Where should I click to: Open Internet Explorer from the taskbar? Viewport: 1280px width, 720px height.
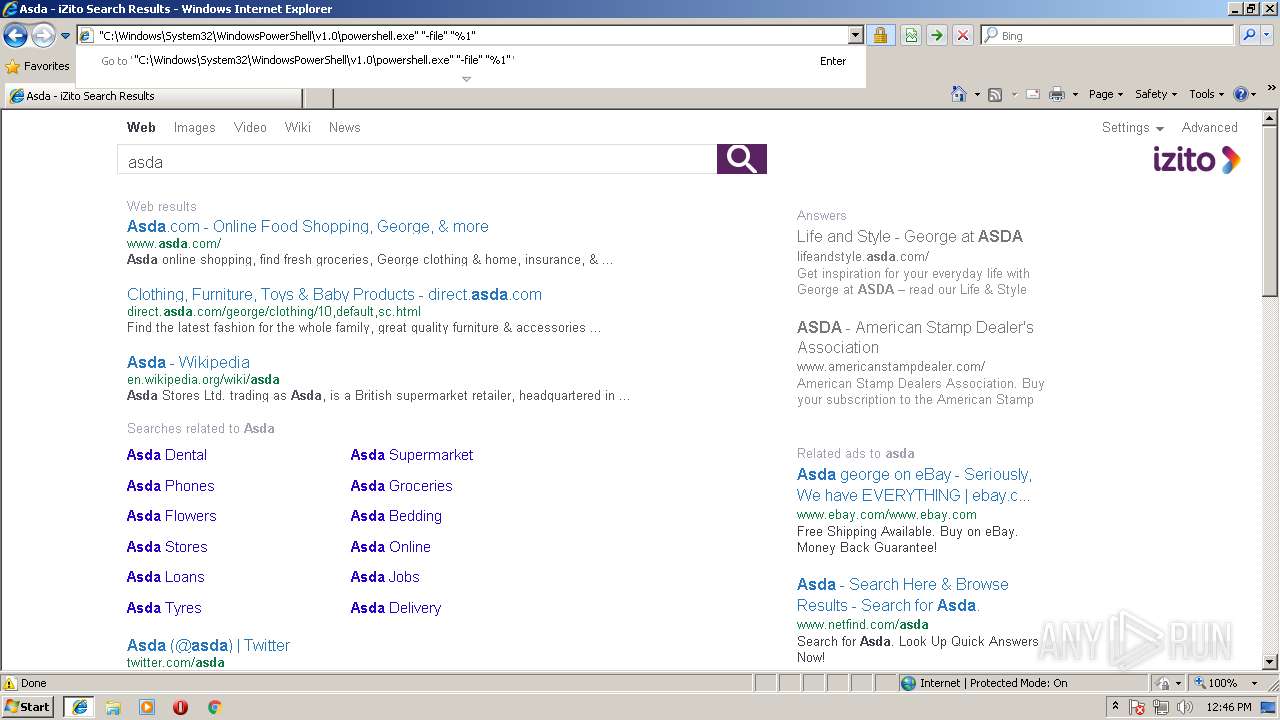[79, 707]
